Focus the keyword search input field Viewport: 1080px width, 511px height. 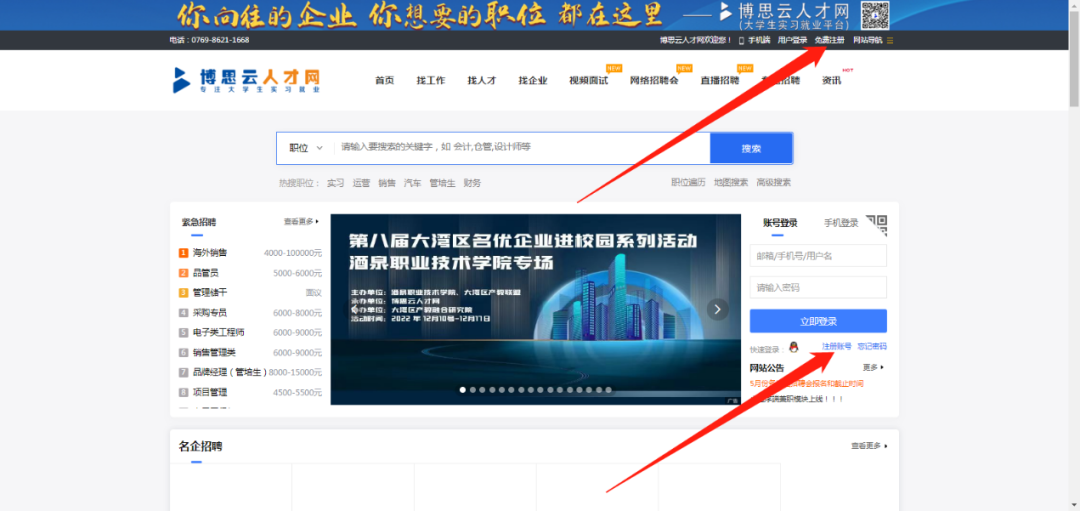tap(523, 148)
